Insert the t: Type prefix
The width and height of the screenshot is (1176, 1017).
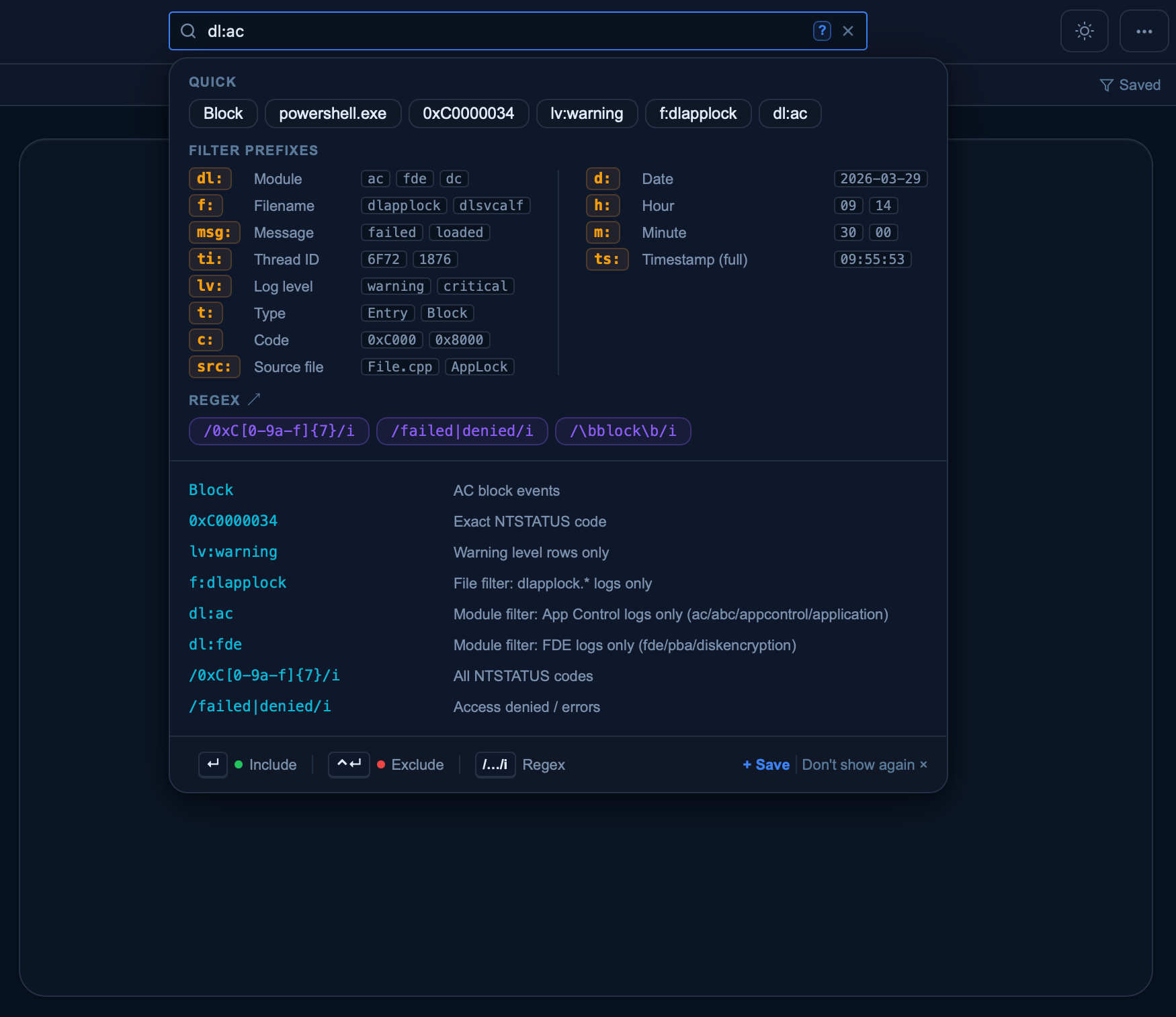coord(206,313)
